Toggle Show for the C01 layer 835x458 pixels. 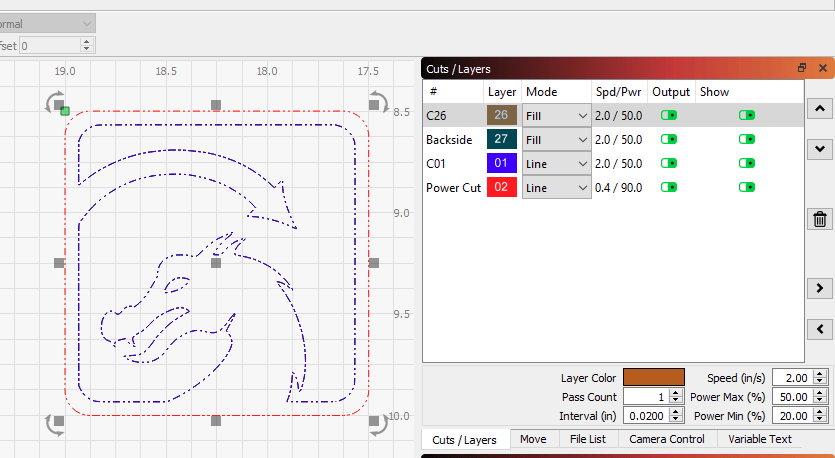click(x=747, y=163)
